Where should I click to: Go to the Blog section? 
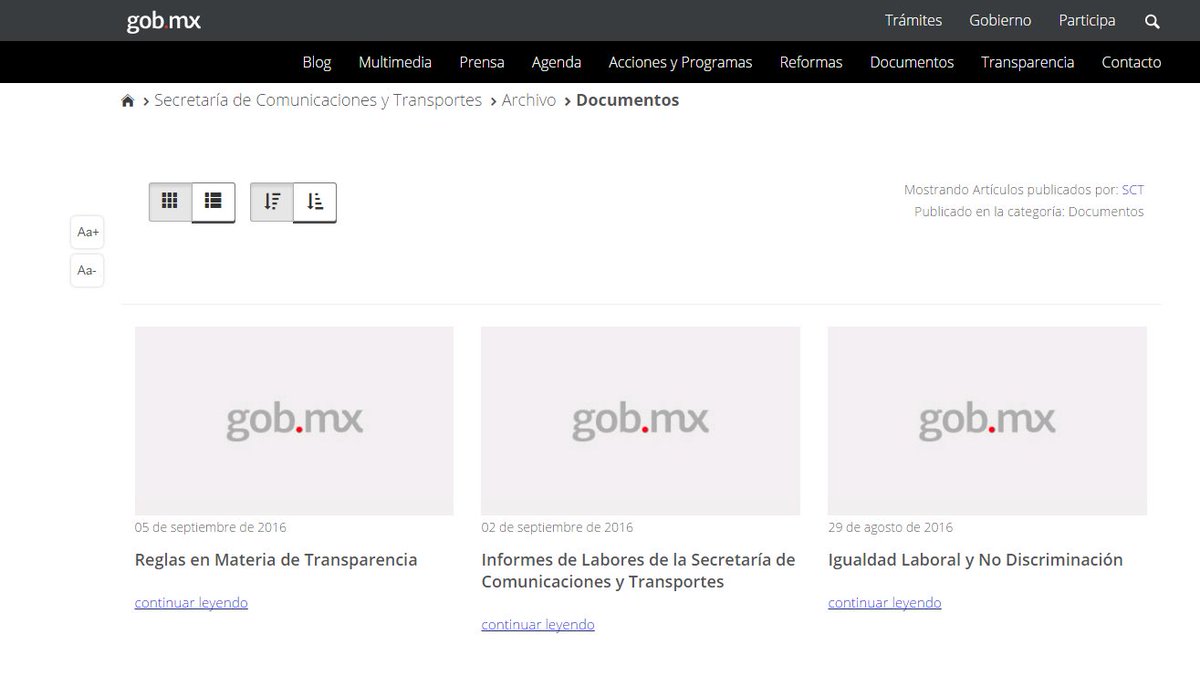[x=317, y=62]
